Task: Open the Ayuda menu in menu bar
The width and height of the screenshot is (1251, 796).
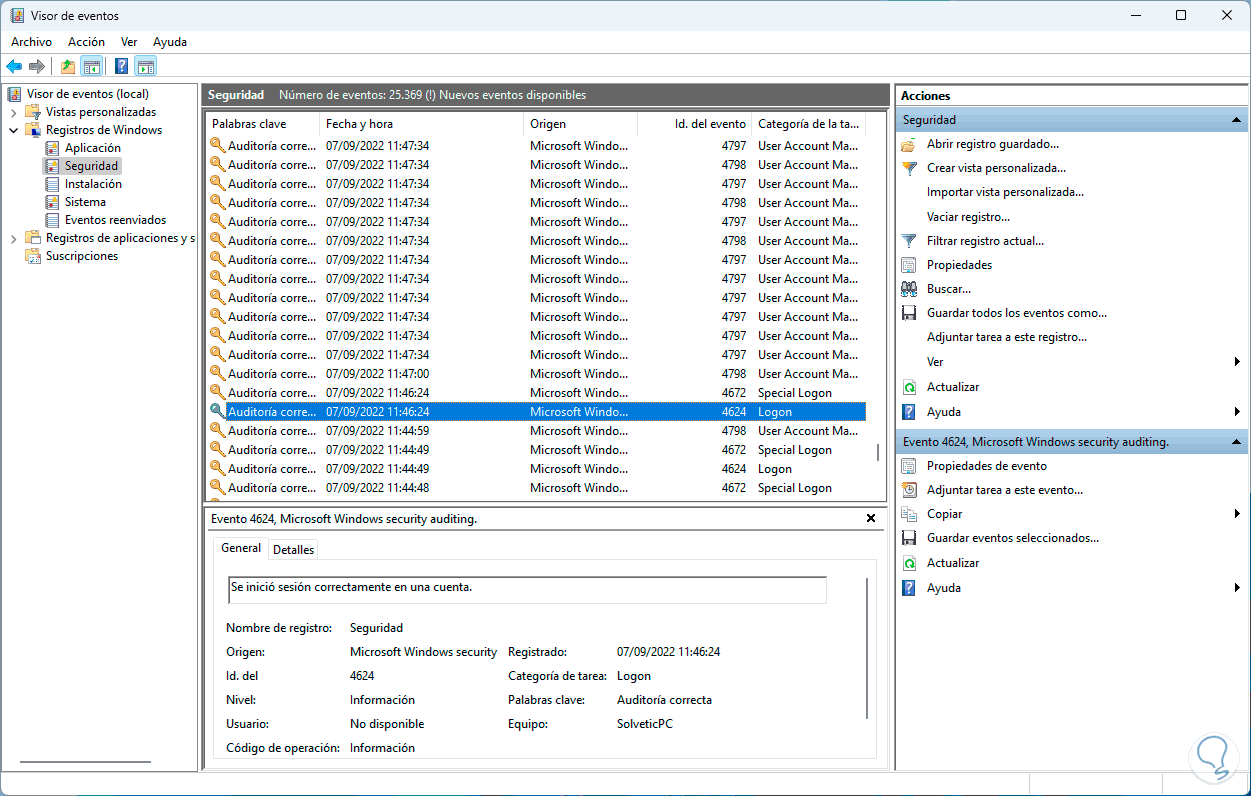Action: [170, 42]
